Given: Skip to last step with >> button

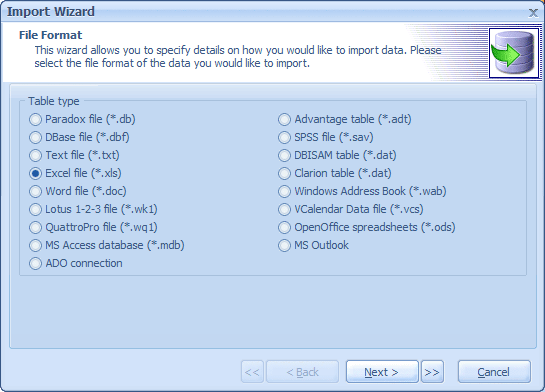Looking at the screenshot, I should (x=432, y=372).
